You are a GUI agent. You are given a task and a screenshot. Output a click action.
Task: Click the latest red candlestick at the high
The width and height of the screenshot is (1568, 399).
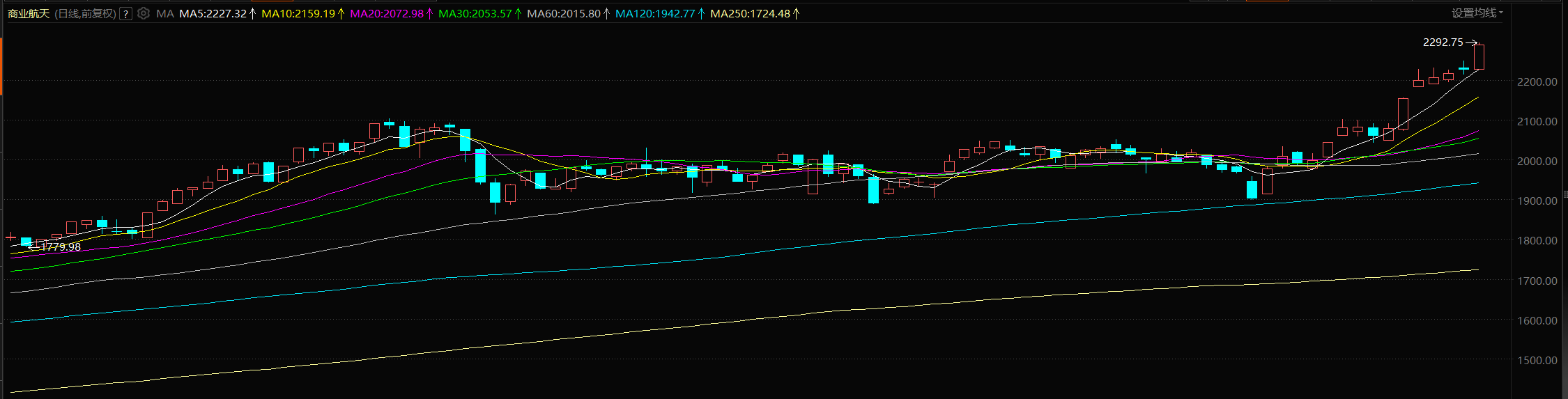1479,57
